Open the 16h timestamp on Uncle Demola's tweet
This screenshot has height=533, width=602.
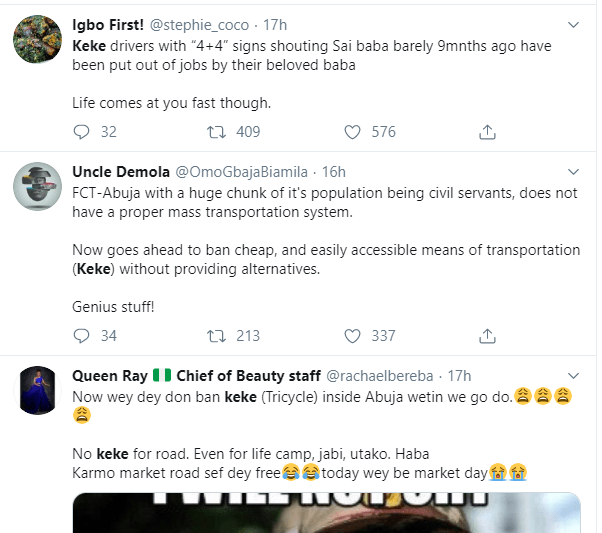point(333,172)
